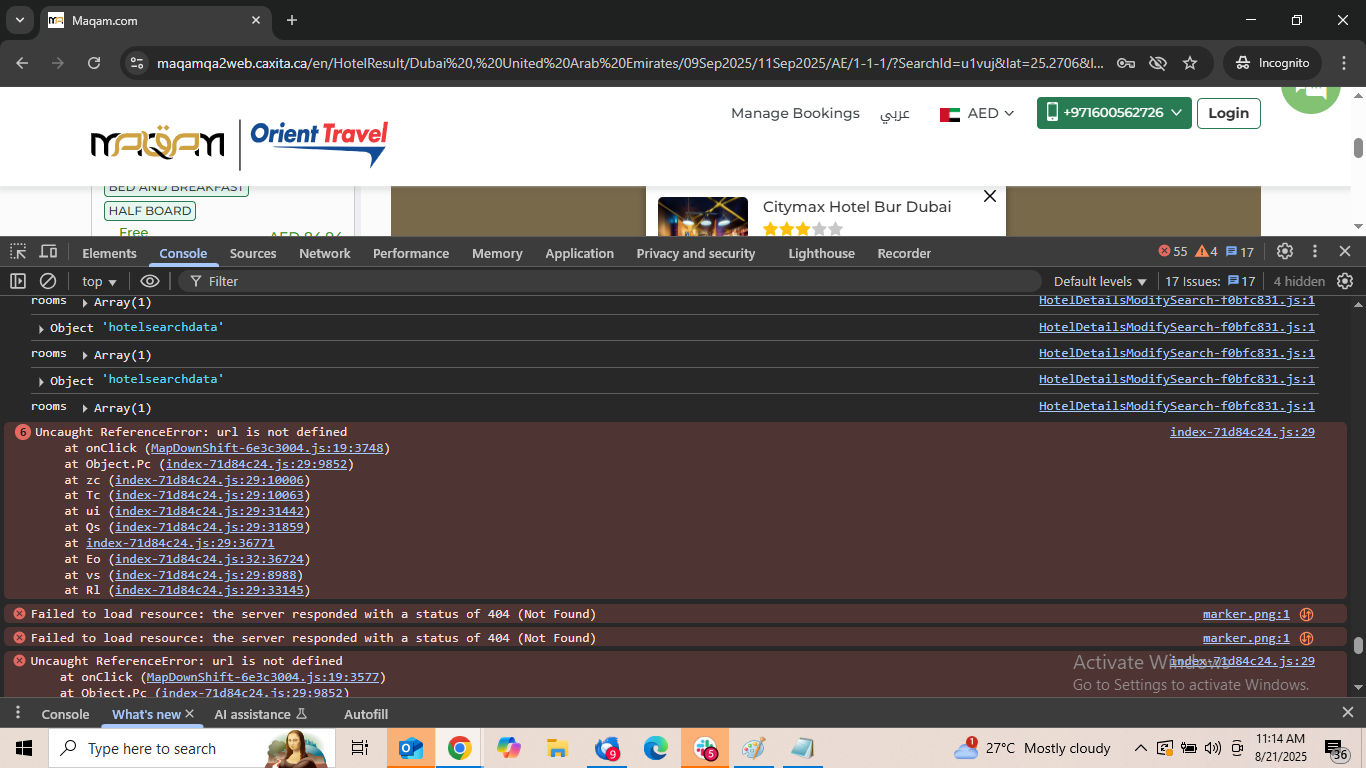Screen dimensions: 1366x768
Task: Open live expression eye icon
Action: tap(150, 282)
